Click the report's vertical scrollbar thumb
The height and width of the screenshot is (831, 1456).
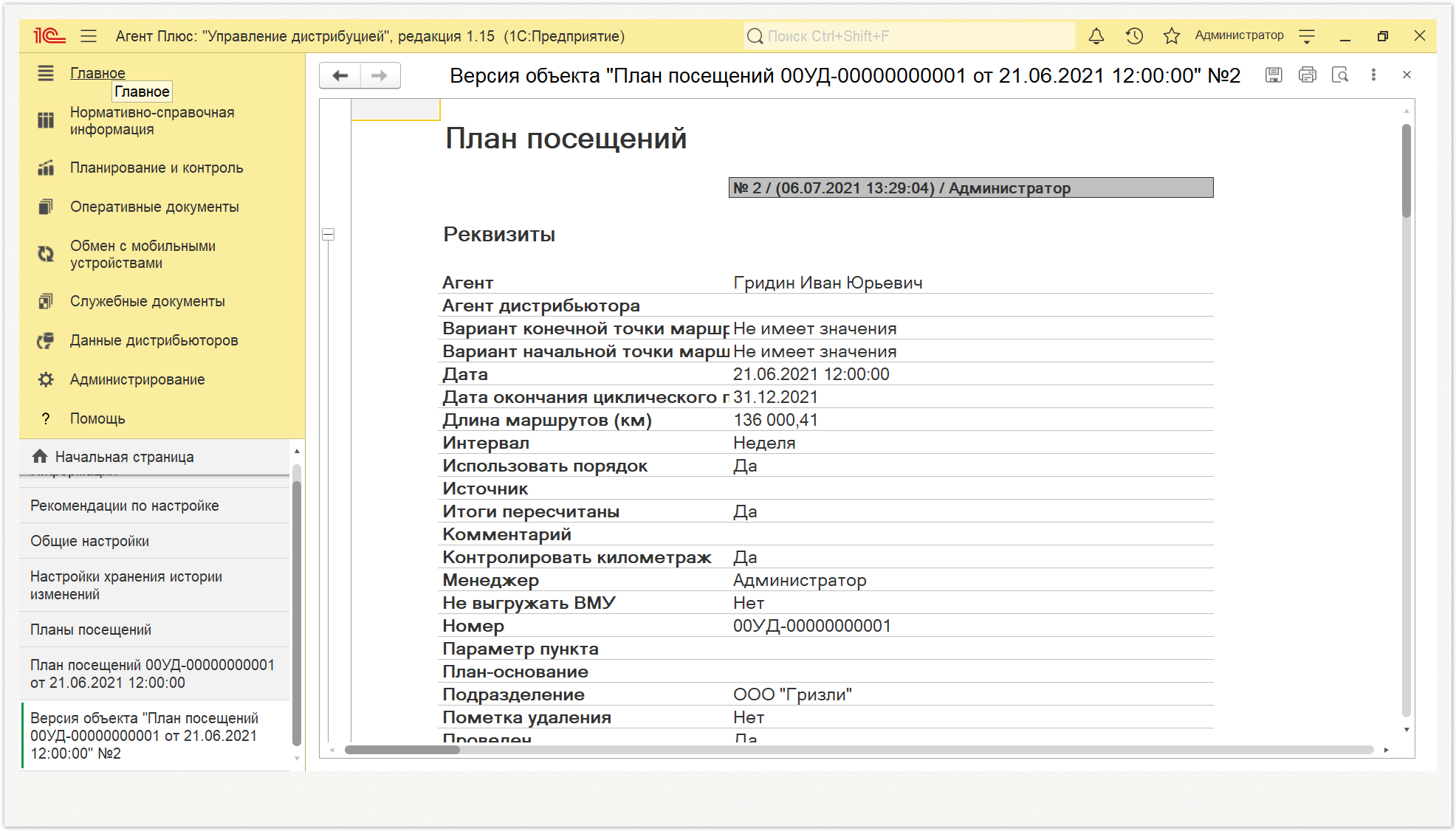pyautogui.click(x=1407, y=170)
